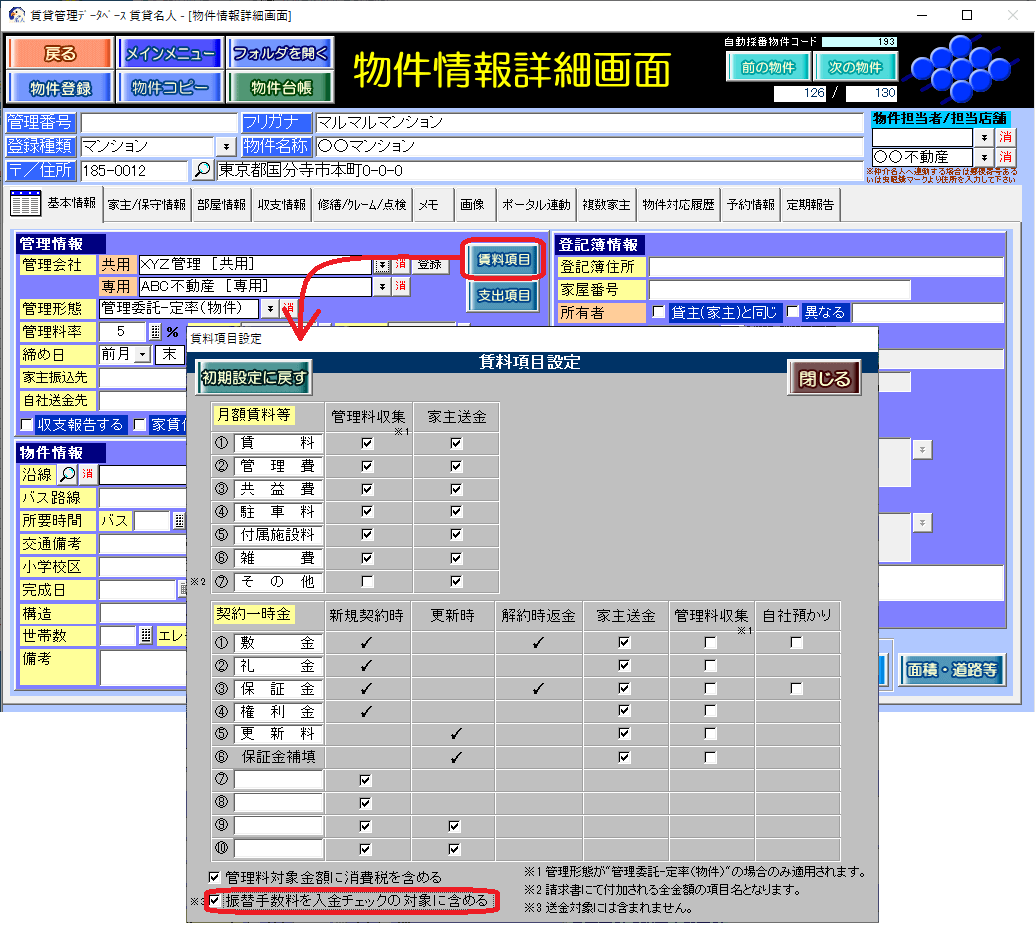Expand the 締め日 前月 dropdown
This screenshot has width=1036, height=928.
click(141, 355)
